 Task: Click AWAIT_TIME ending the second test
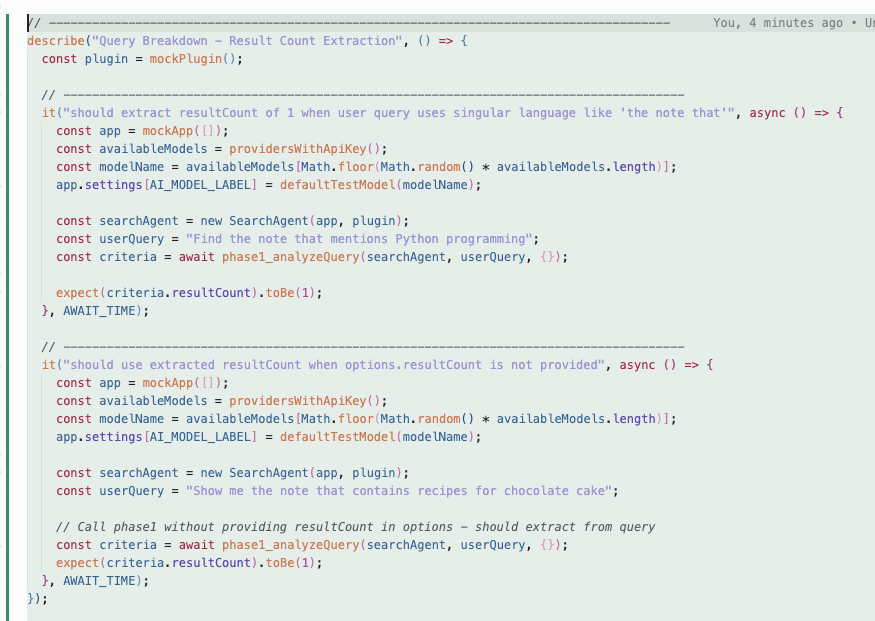pos(104,581)
